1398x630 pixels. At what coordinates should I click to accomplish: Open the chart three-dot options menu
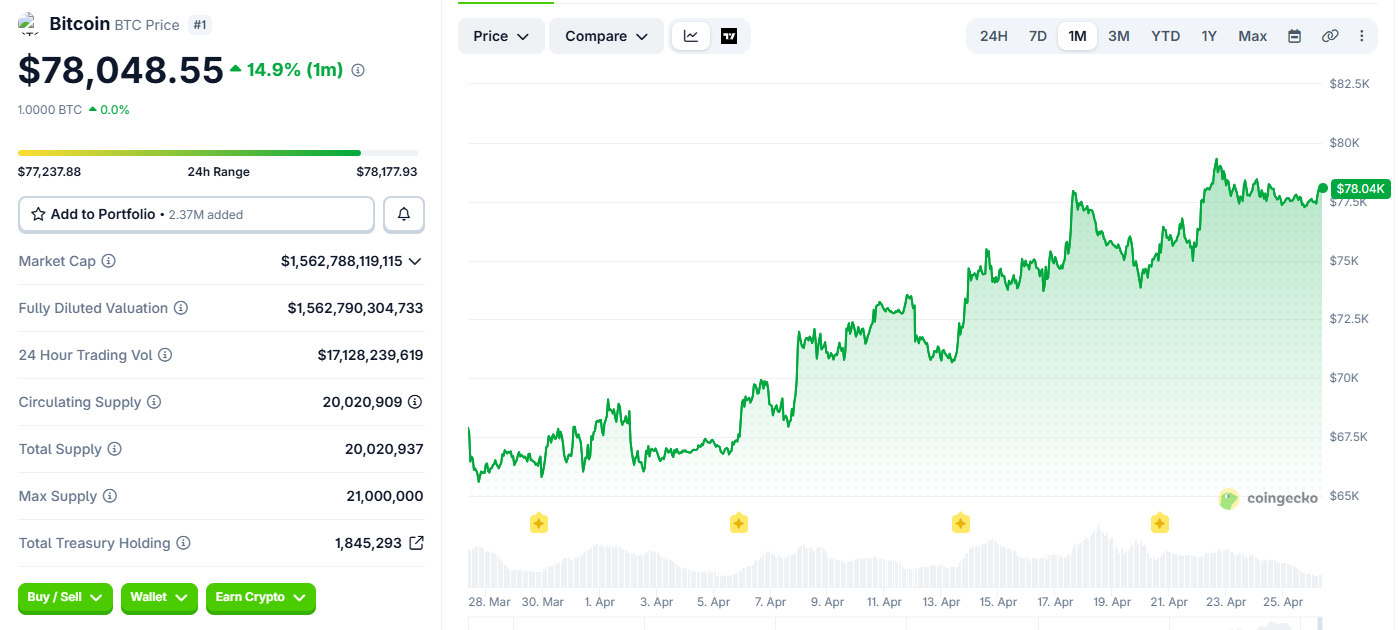click(1361, 36)
